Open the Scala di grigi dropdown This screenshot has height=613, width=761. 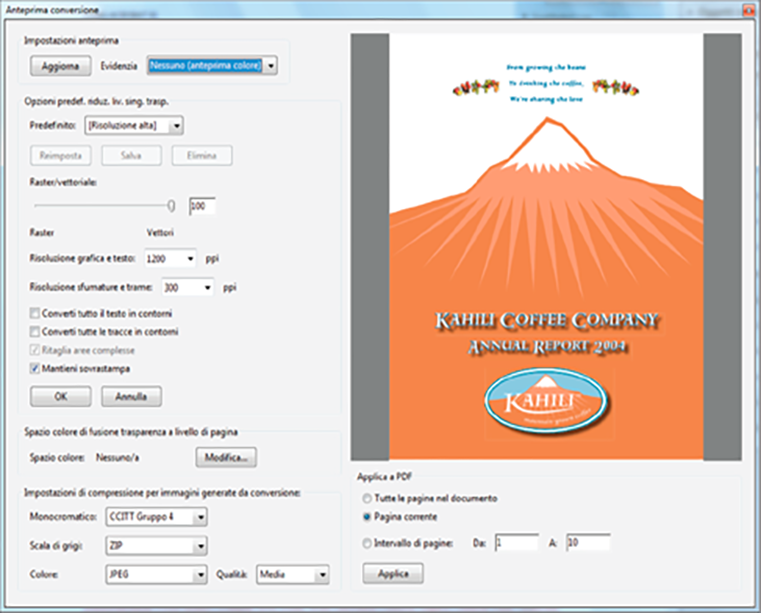pos(156,546)
